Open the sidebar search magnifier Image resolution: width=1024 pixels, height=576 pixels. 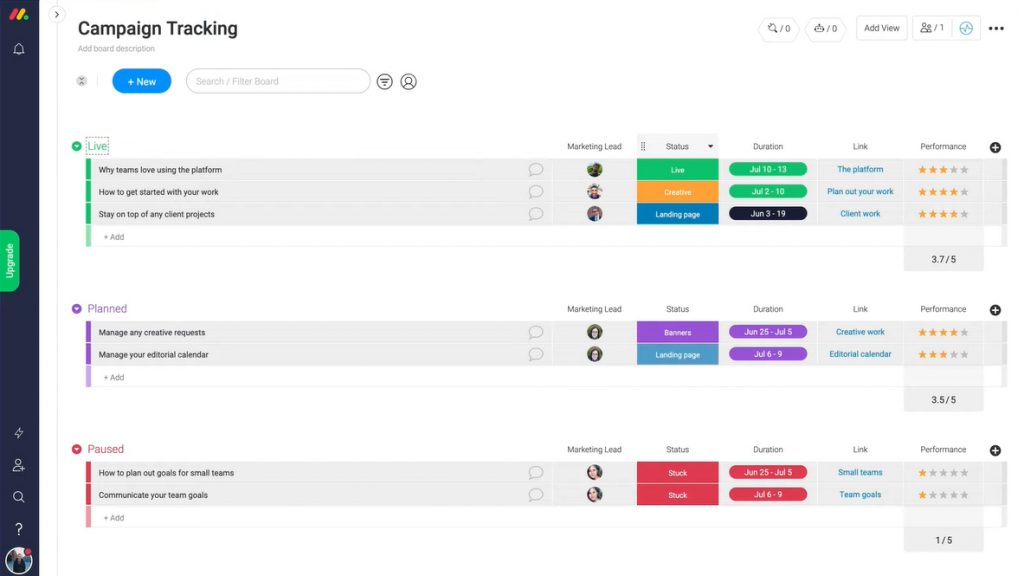[18, 497]
